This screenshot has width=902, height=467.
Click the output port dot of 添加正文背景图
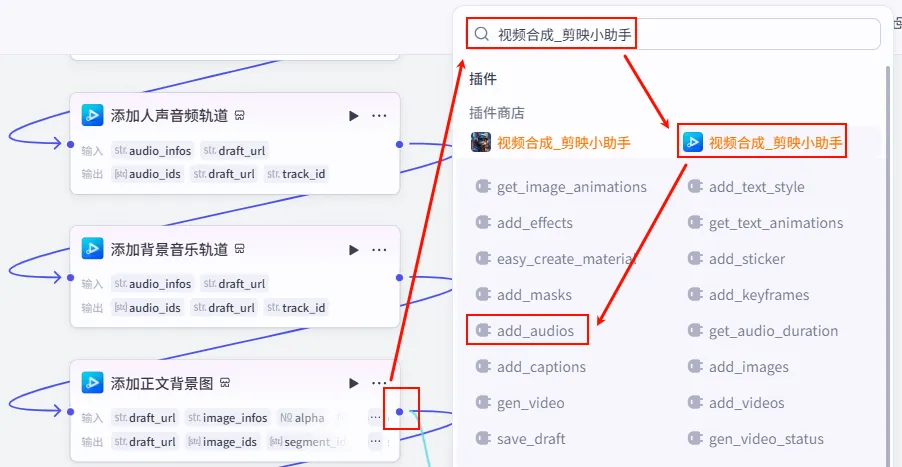[x=399, y=412]
